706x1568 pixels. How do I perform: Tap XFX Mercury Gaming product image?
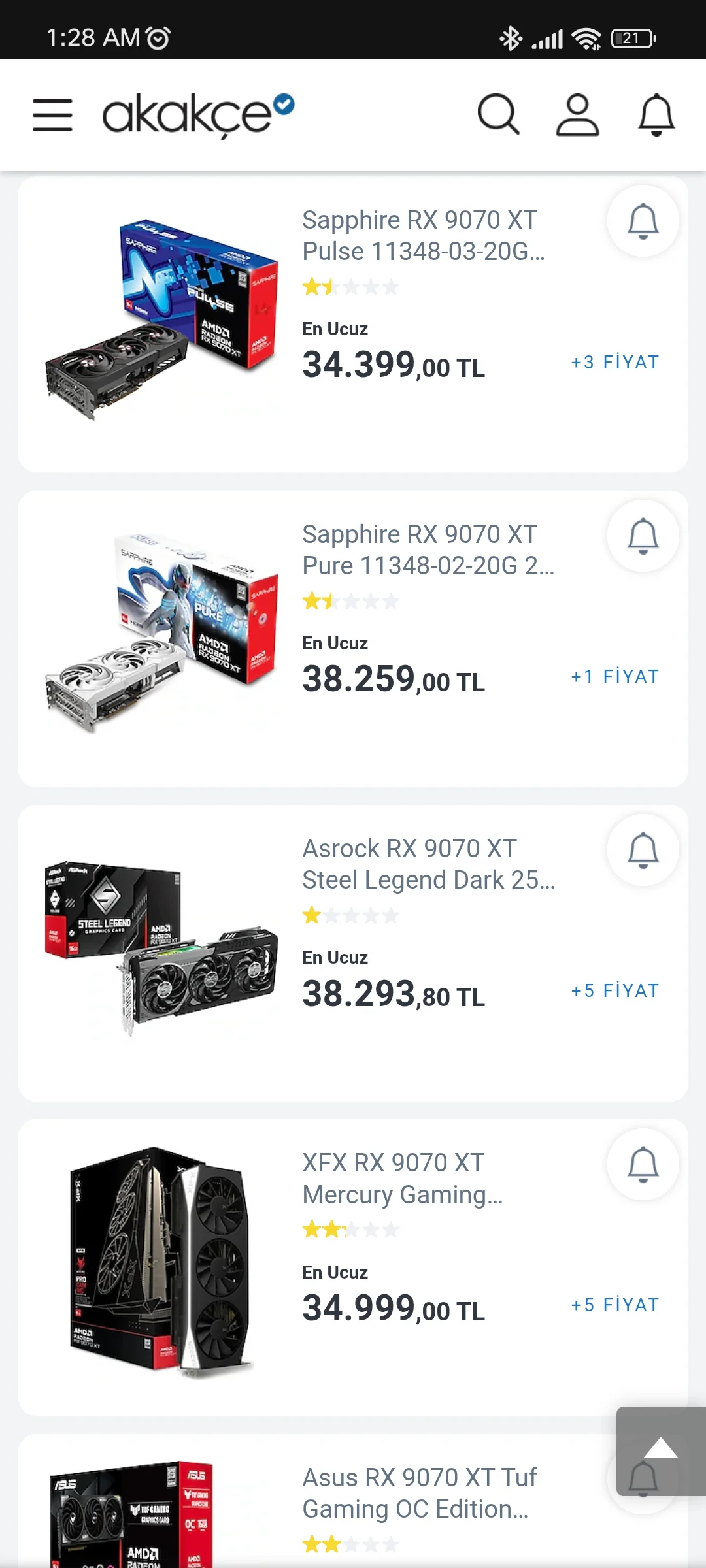coord(161,1261)
